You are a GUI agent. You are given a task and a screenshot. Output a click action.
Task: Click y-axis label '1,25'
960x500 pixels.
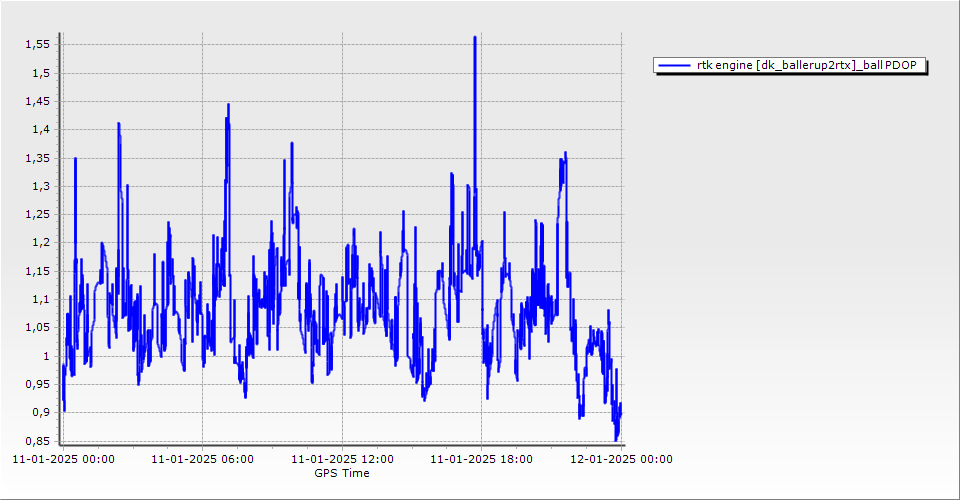(37, 214)
